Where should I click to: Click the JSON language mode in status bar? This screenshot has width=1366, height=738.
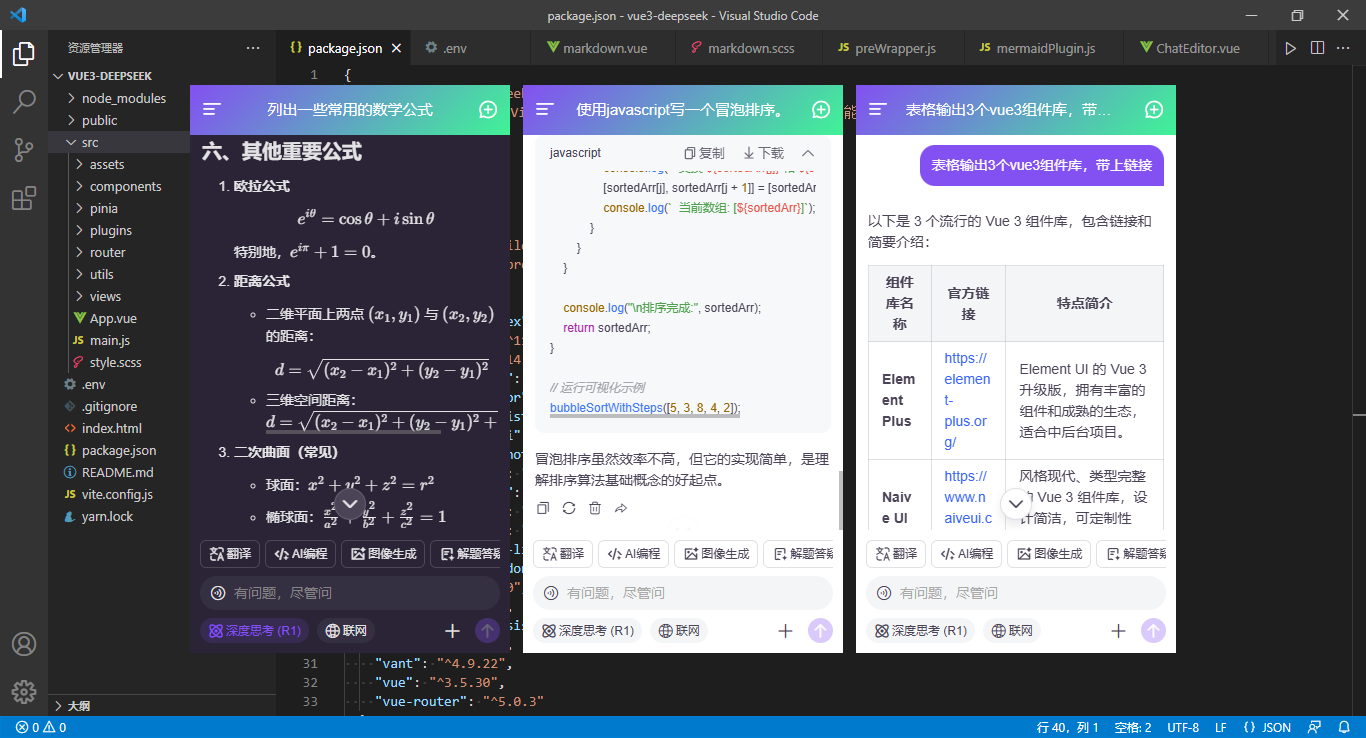(x=1267, y=727)
